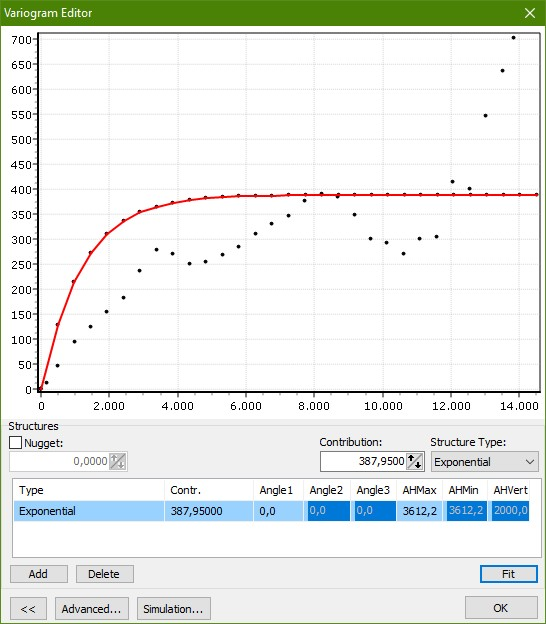This screenshot has height=624, width=546.
Task: Click the Contribution value field
Action: [364, 461]
